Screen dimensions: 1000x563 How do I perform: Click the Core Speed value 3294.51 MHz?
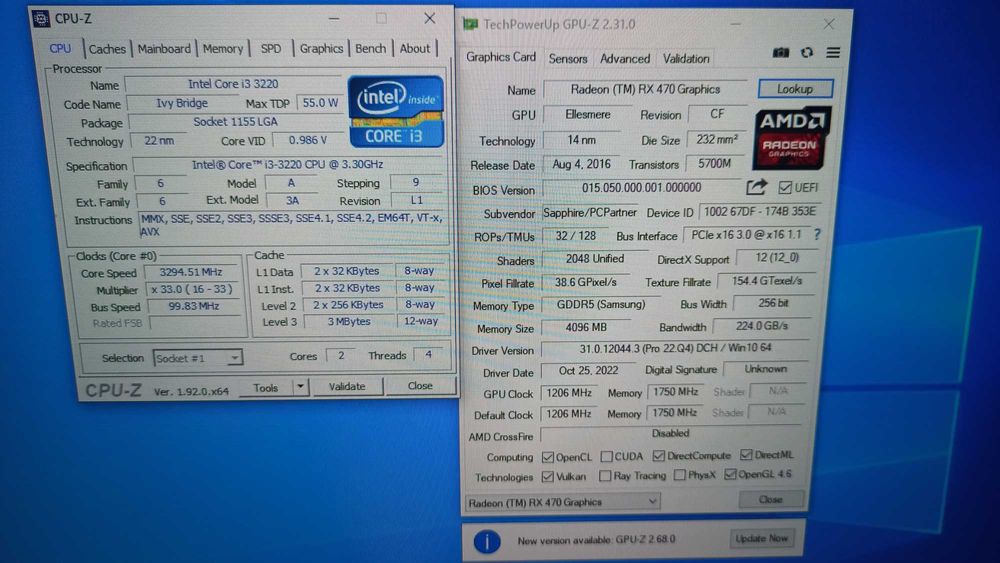coord(191,272)
